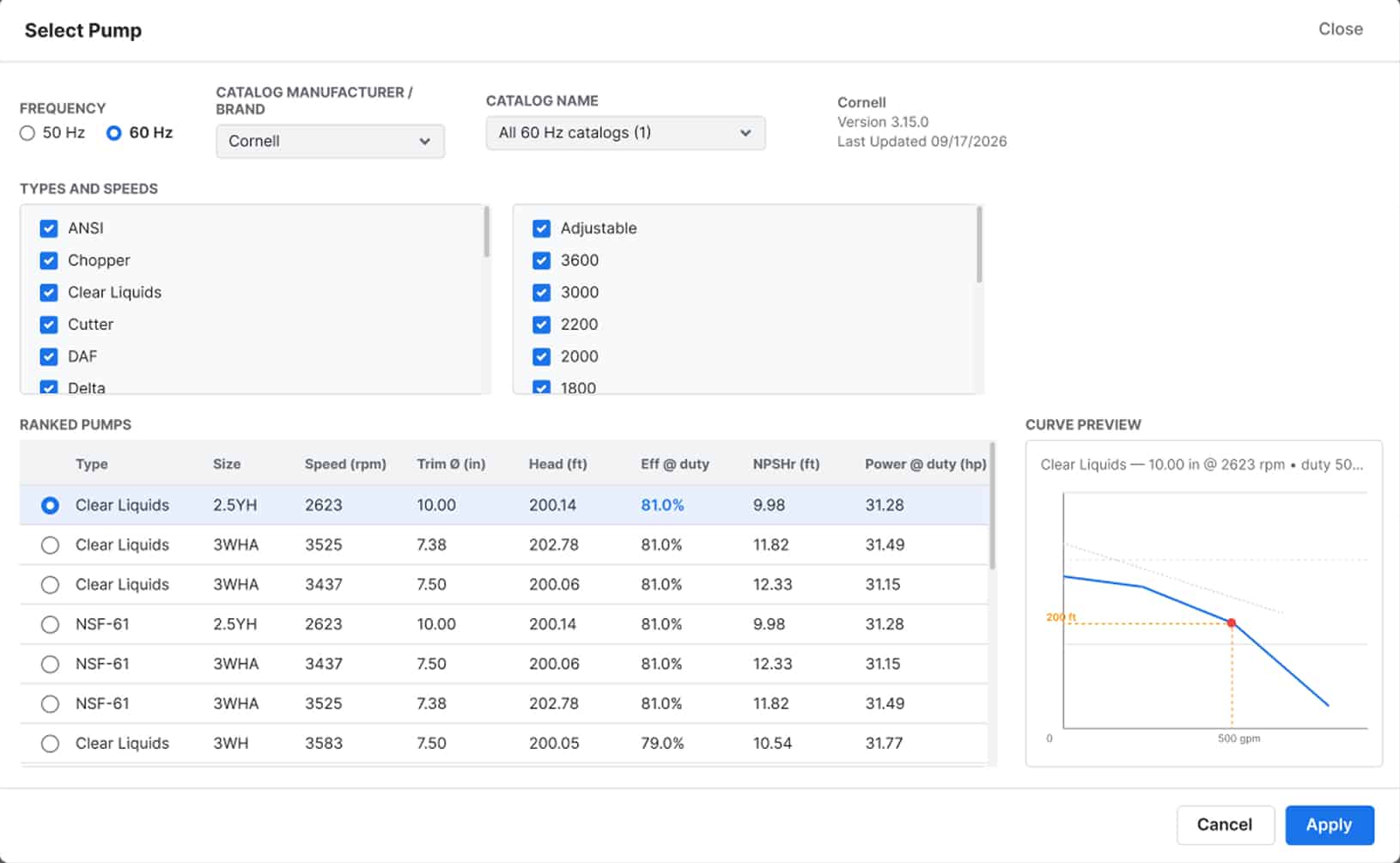Viewport: 1400px width, 863px height.
Task: Open the Catalog Name dropdown
Action: [x=625, y=133]
